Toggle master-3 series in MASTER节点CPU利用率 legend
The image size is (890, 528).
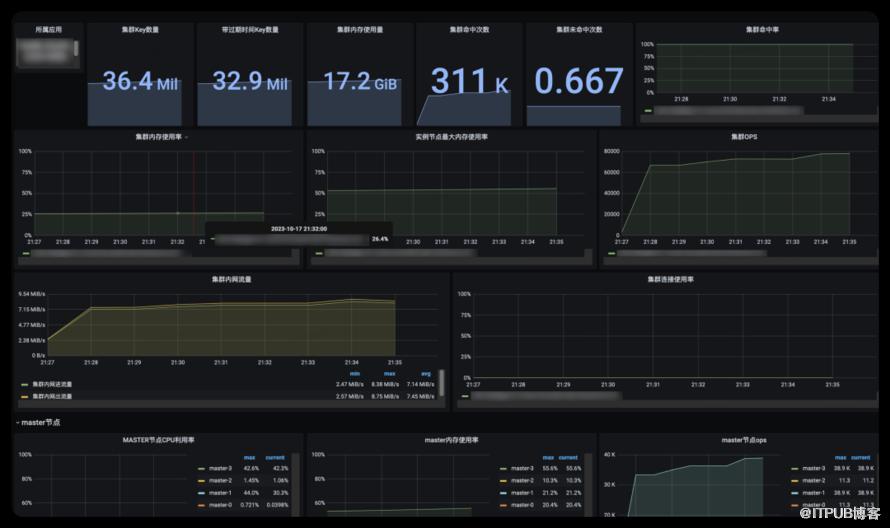click(x=220, y=468)
